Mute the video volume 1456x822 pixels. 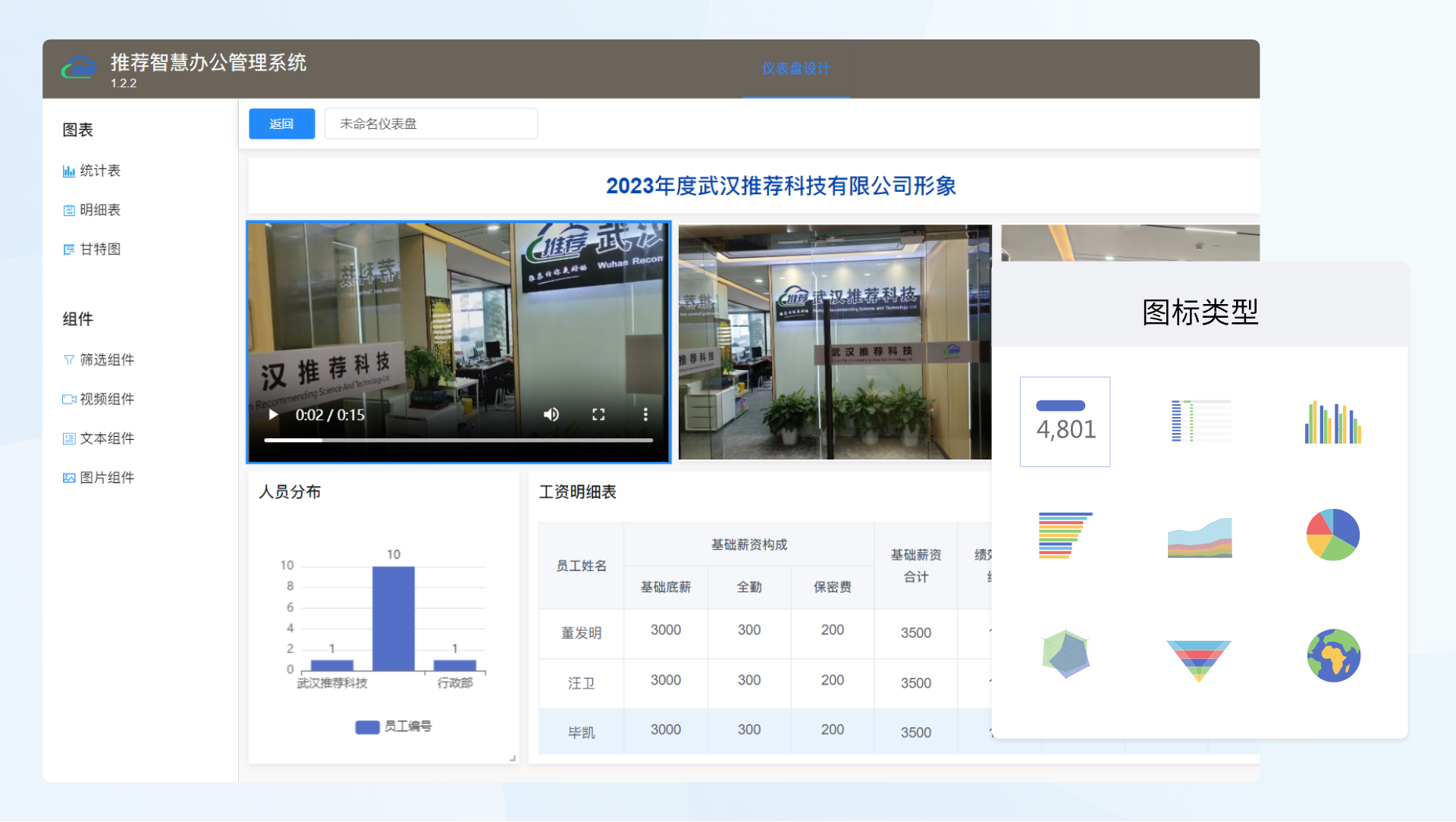[x=551, y=415]
